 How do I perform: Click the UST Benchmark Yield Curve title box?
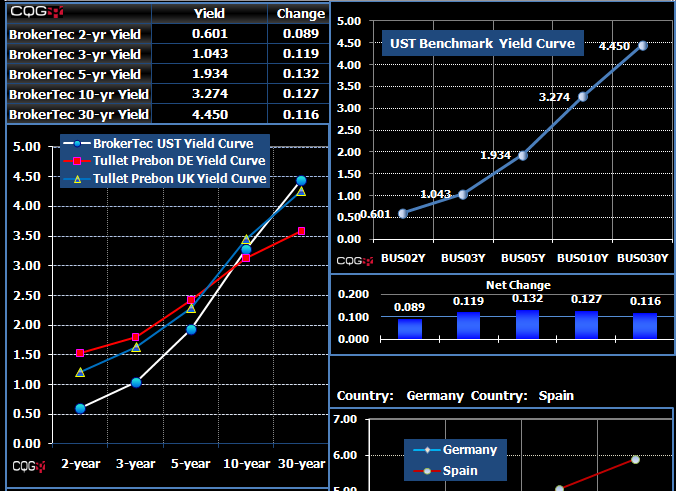coord(482,44)
